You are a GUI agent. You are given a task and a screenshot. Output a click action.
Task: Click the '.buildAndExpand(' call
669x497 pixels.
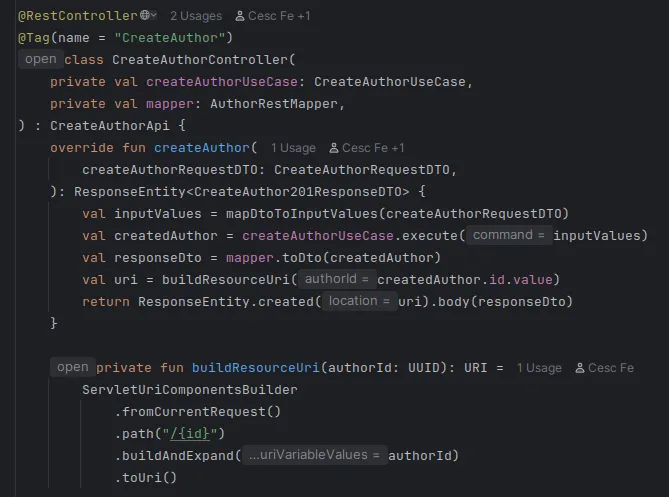177,456
